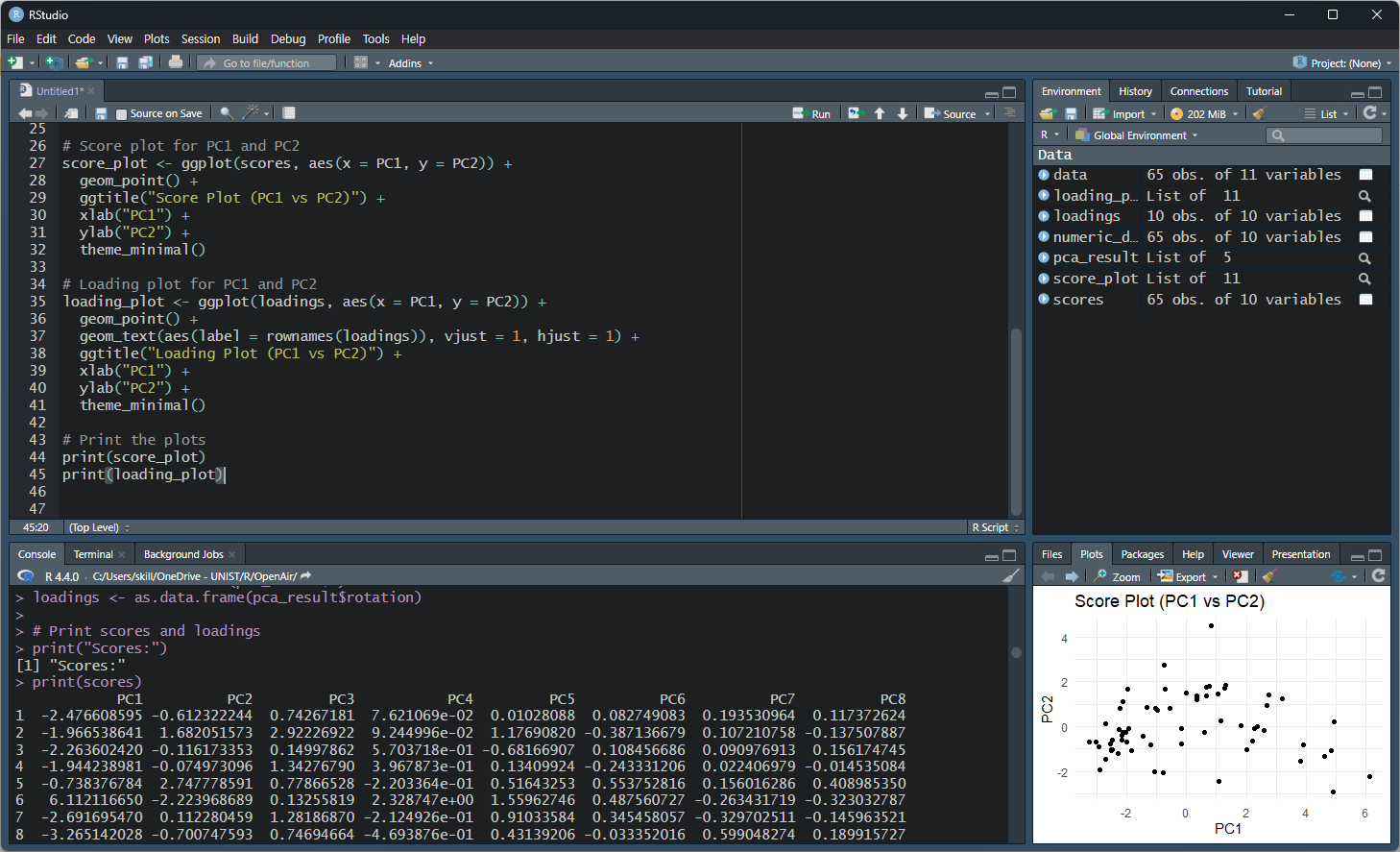Create a new file with the toolbar icon
Screen dimensions: 1400x852
15,62
